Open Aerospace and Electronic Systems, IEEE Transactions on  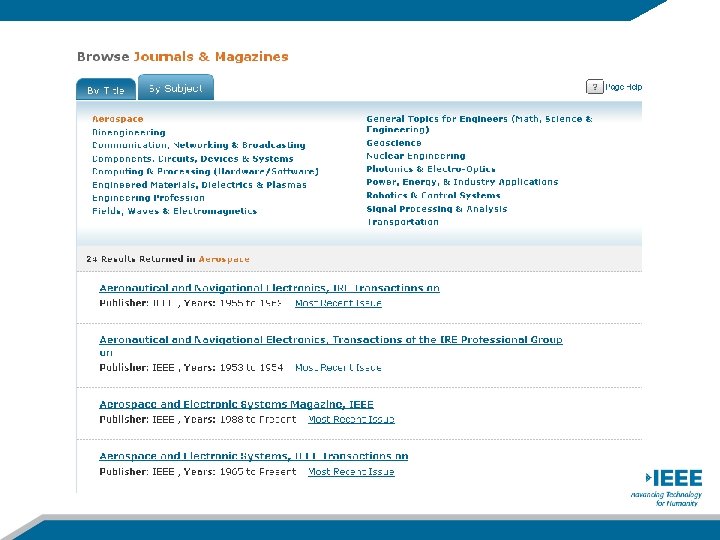(253, 456)
